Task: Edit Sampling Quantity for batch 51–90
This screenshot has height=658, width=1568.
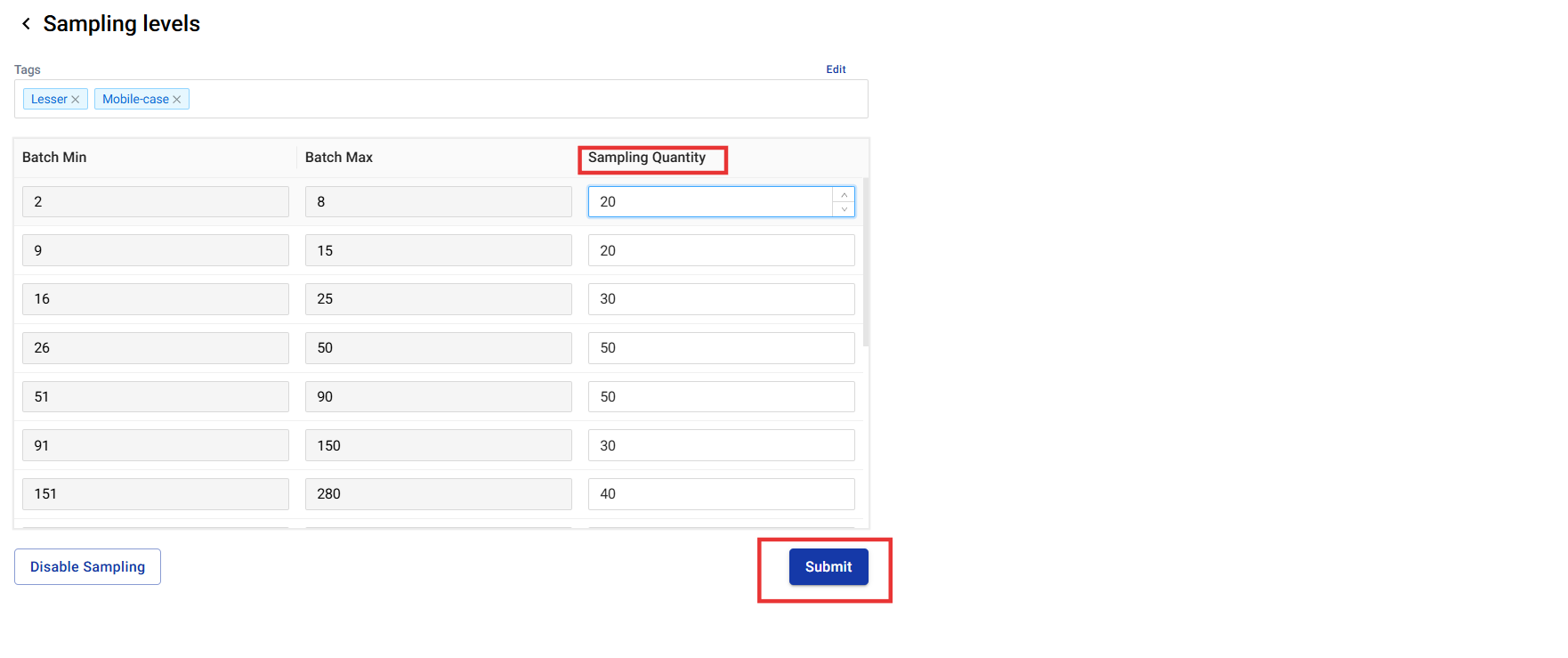Action: pos(721,397)
